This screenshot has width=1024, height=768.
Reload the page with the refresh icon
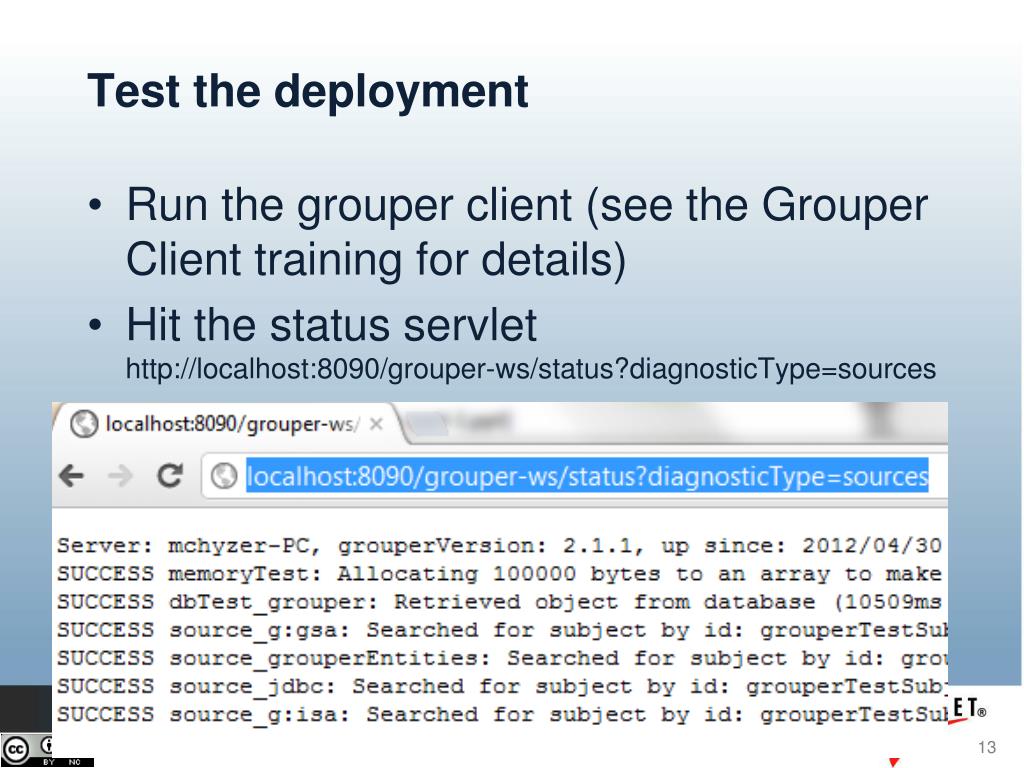(170, 475)
